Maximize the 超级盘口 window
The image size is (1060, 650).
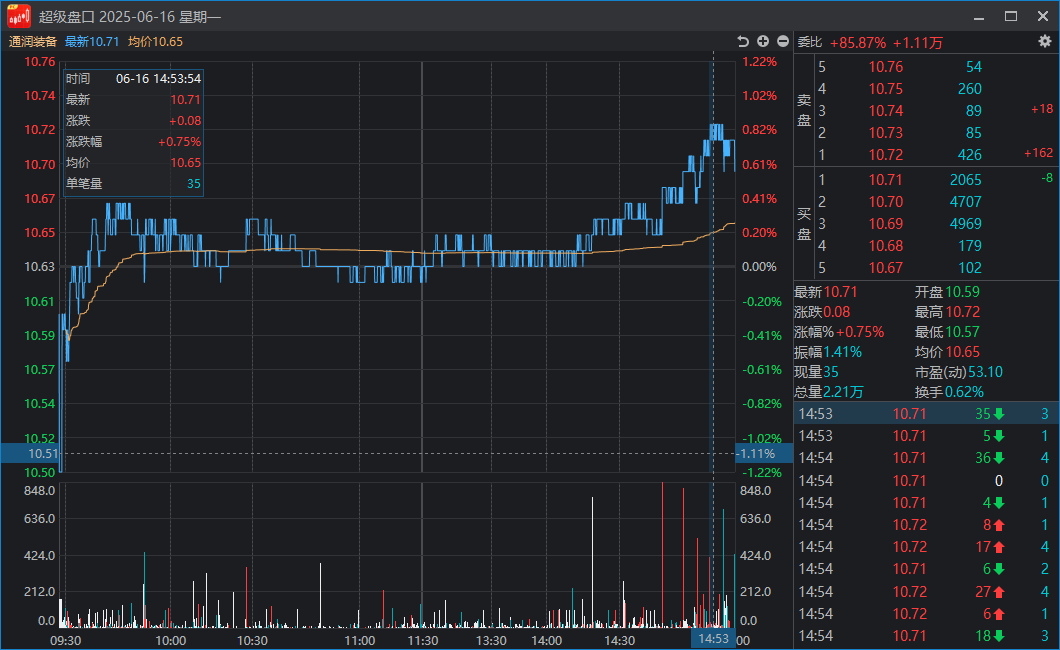tap(1011, 16)
